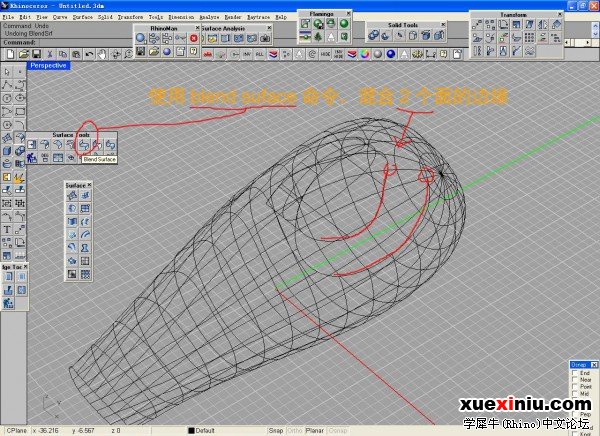Select the Rectangle tool in left toolbar
The width and height of the screenshot is (600, 436).
click(x=20, y=111)
